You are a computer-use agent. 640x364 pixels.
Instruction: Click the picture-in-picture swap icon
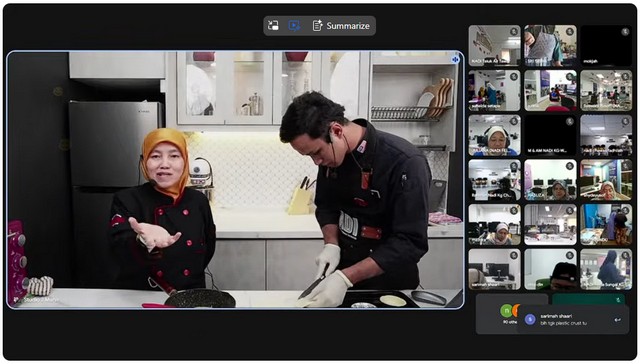click(x=273, y=26)
